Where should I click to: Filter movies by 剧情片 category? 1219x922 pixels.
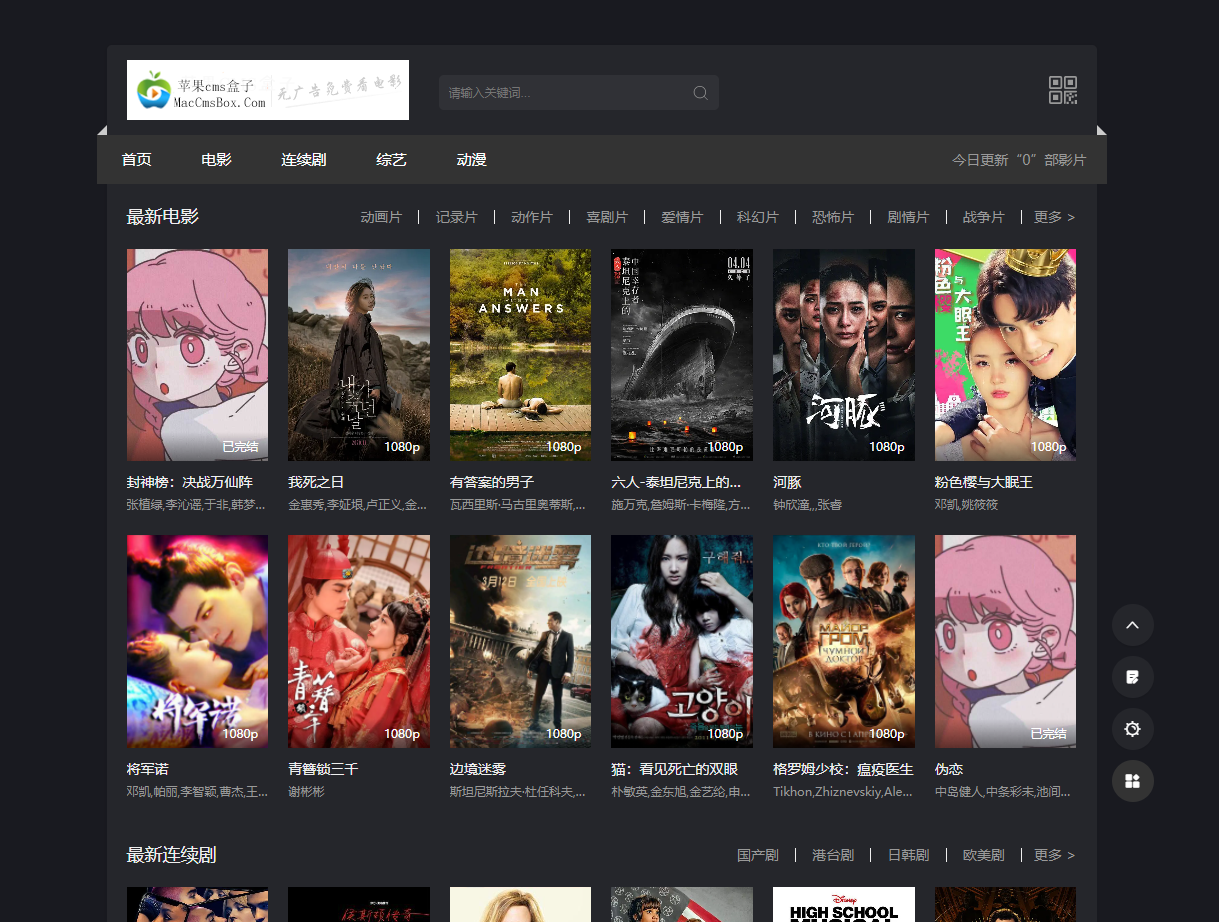click(908, 217)
